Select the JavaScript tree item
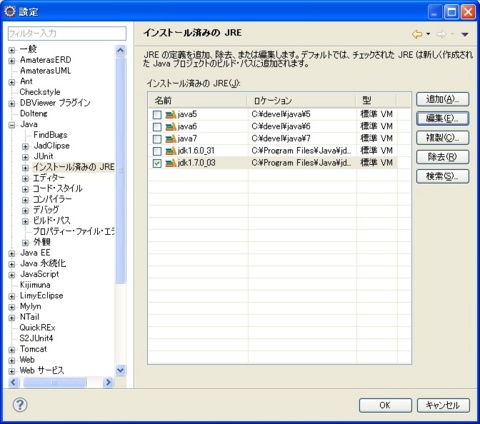The height and width of the screenshot is (424, 480). click(x=39, y=274)
